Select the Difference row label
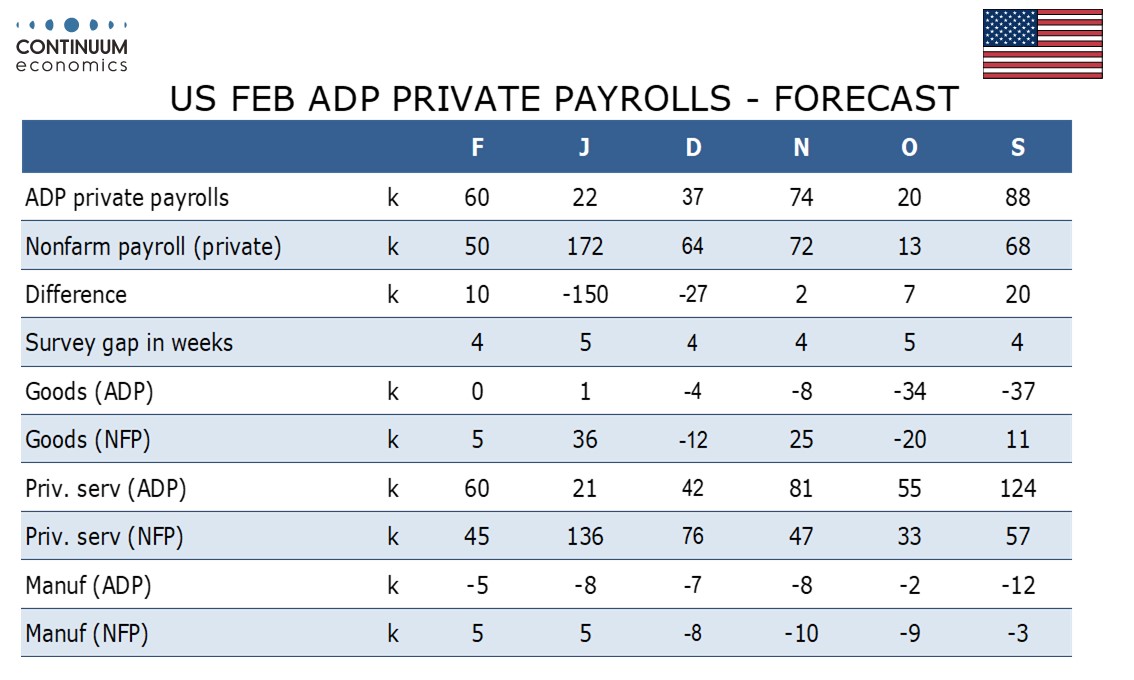1134x680 pixels. (x=76, y=295)
